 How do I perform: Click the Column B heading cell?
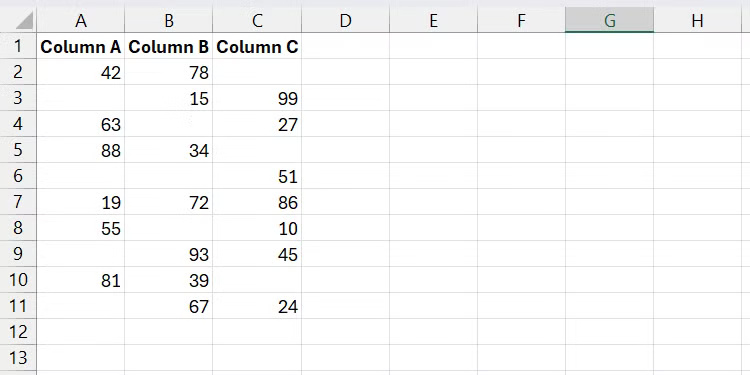coord(169,46)
